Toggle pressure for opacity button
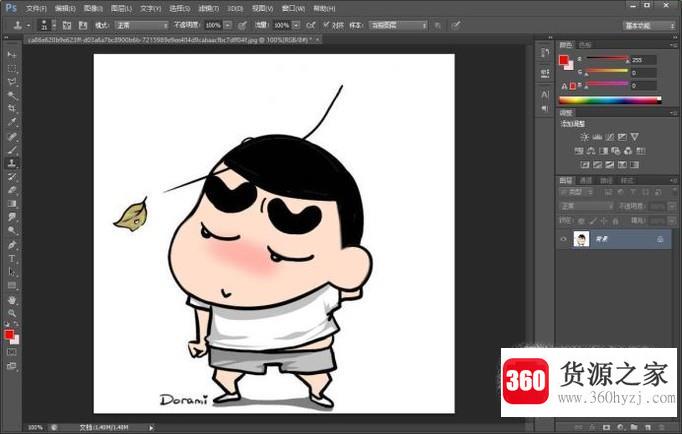 pyautogui.click(x=242, y=25)
